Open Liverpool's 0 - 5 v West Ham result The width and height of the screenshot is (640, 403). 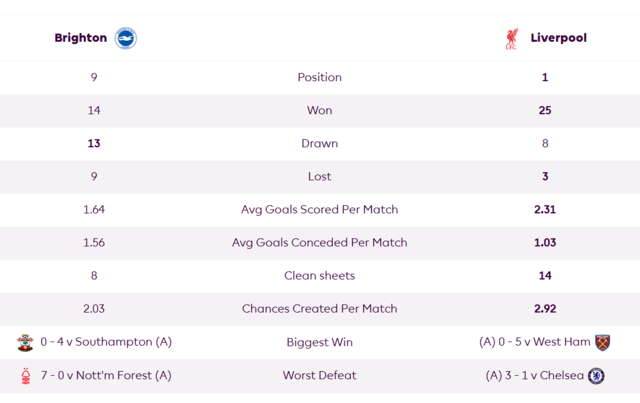pyautogui.click(x=535, y=342)
